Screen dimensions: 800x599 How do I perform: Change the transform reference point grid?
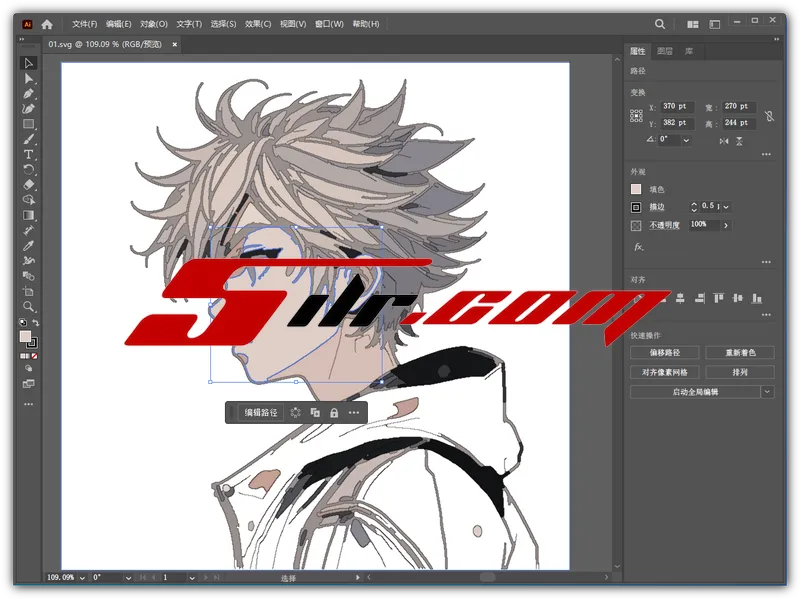pos(636,116)
